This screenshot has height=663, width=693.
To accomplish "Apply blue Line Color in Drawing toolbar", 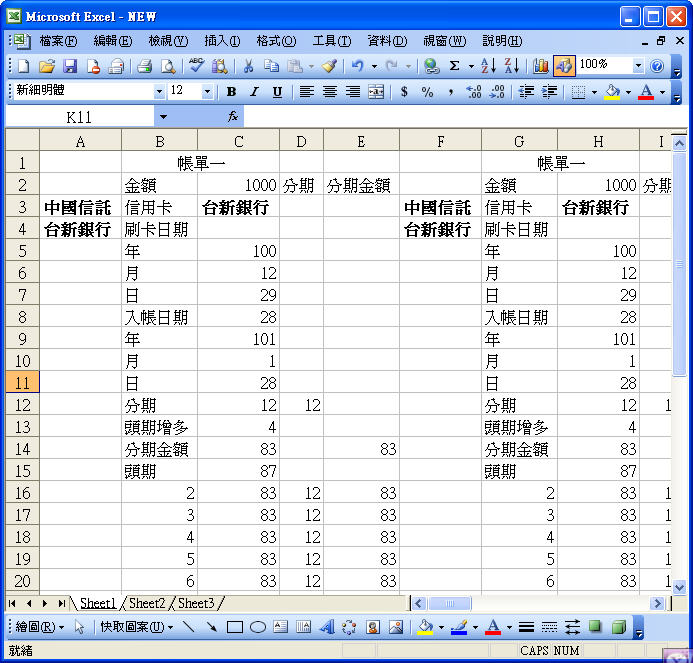I will pyautogui.click(x=459, y=627).
